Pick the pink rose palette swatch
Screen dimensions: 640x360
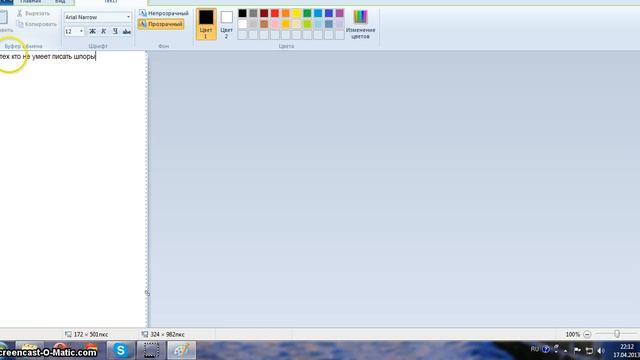[x=275, y=24]
